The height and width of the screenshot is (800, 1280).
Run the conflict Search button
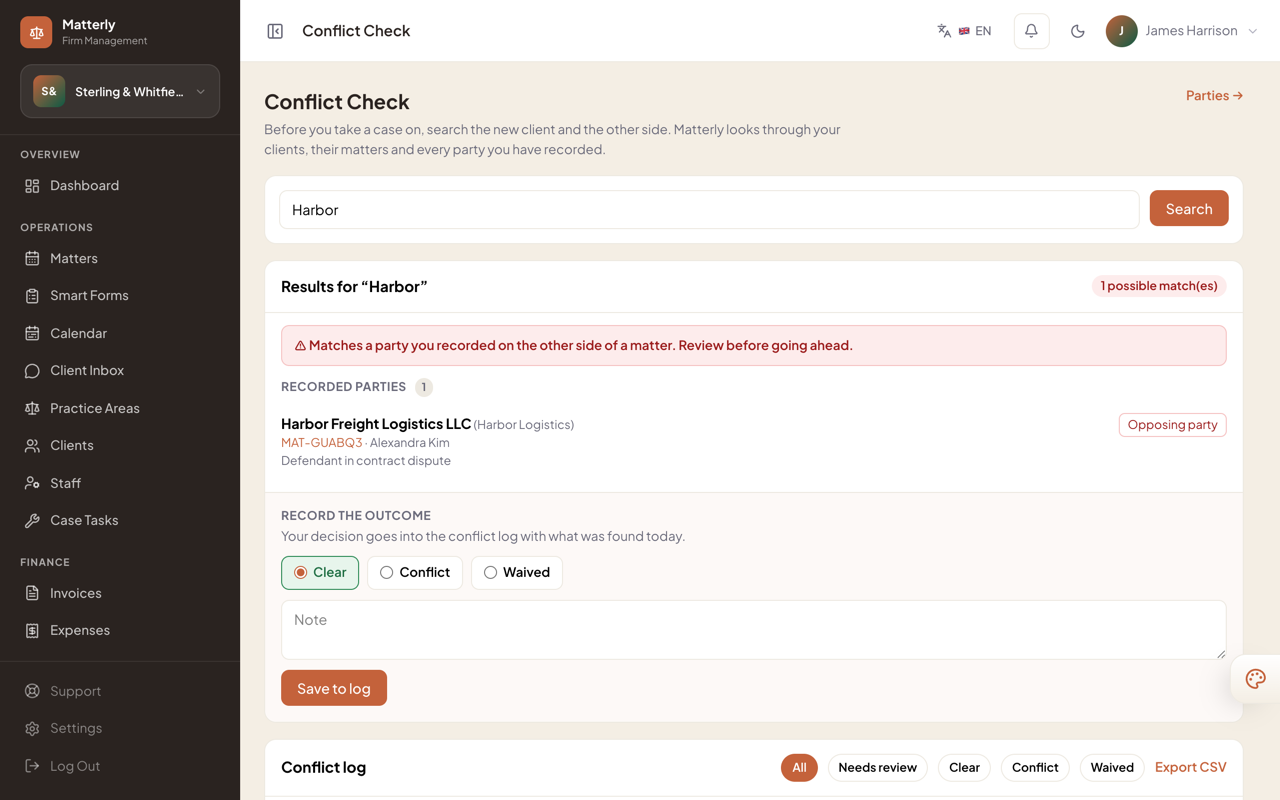[1189, 209]
